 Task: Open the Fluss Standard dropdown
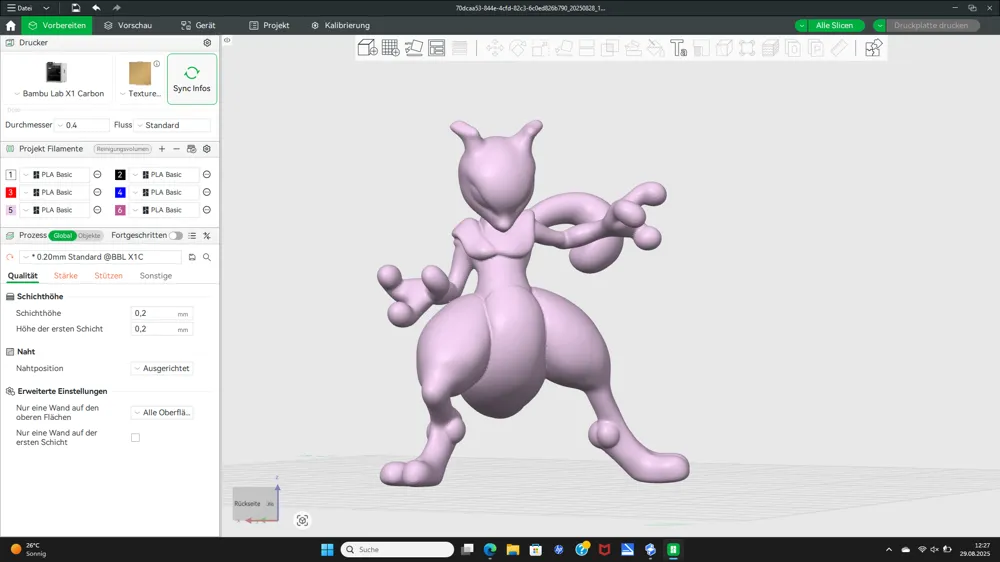pos(173,125)
